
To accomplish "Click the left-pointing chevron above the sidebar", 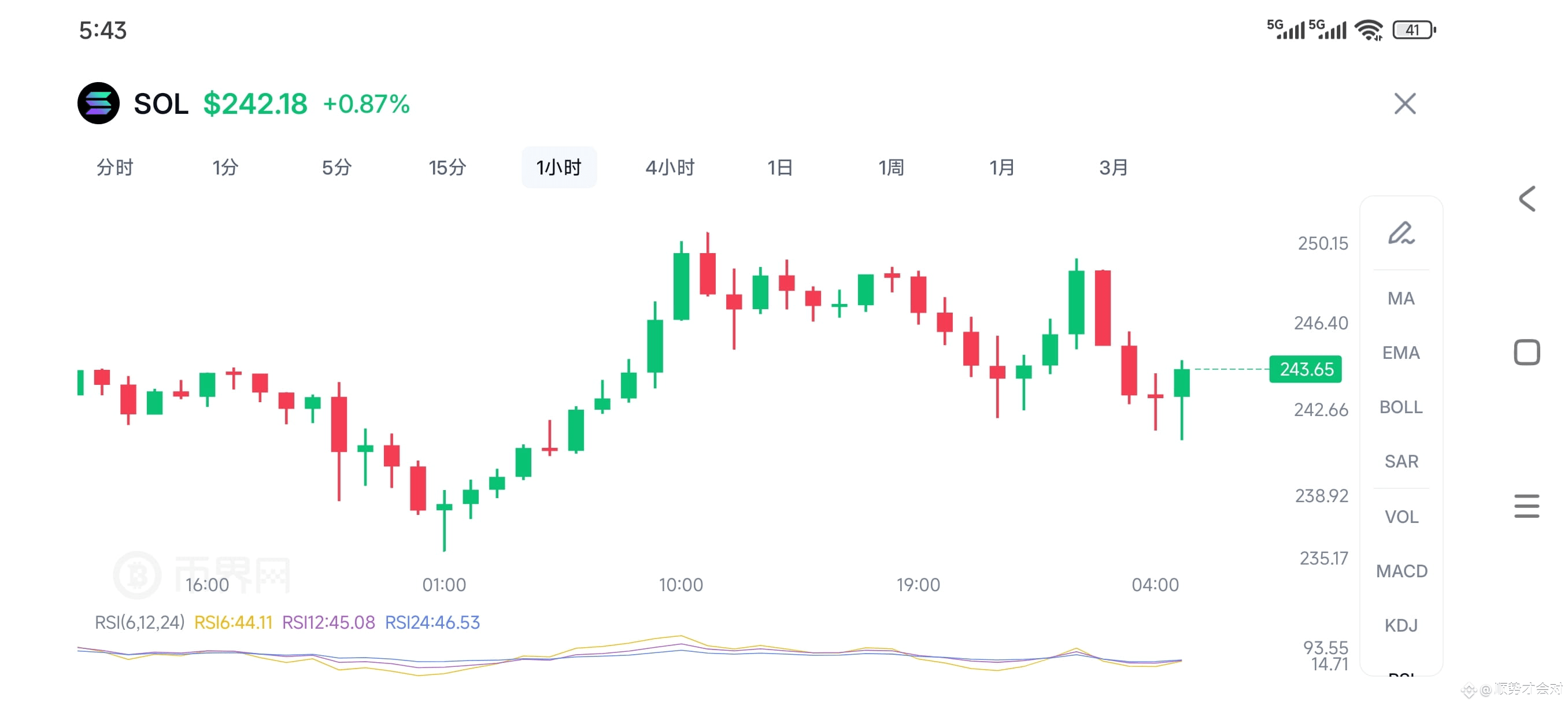I will coord(1528,199).
